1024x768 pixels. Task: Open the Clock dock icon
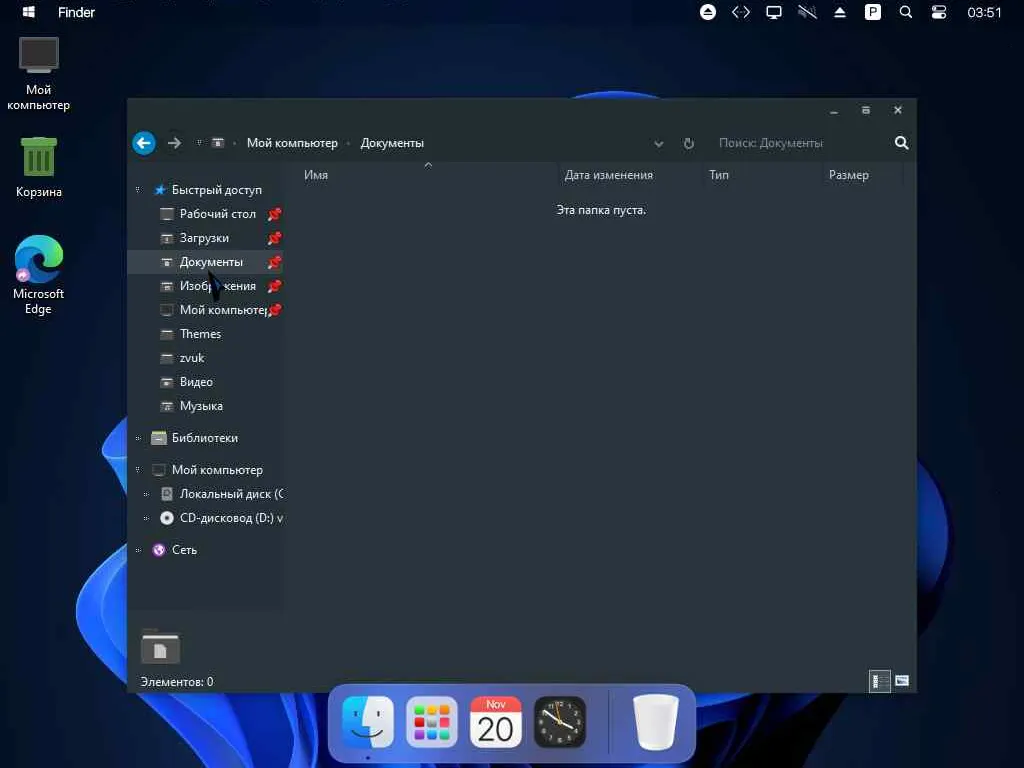(560, 722)
